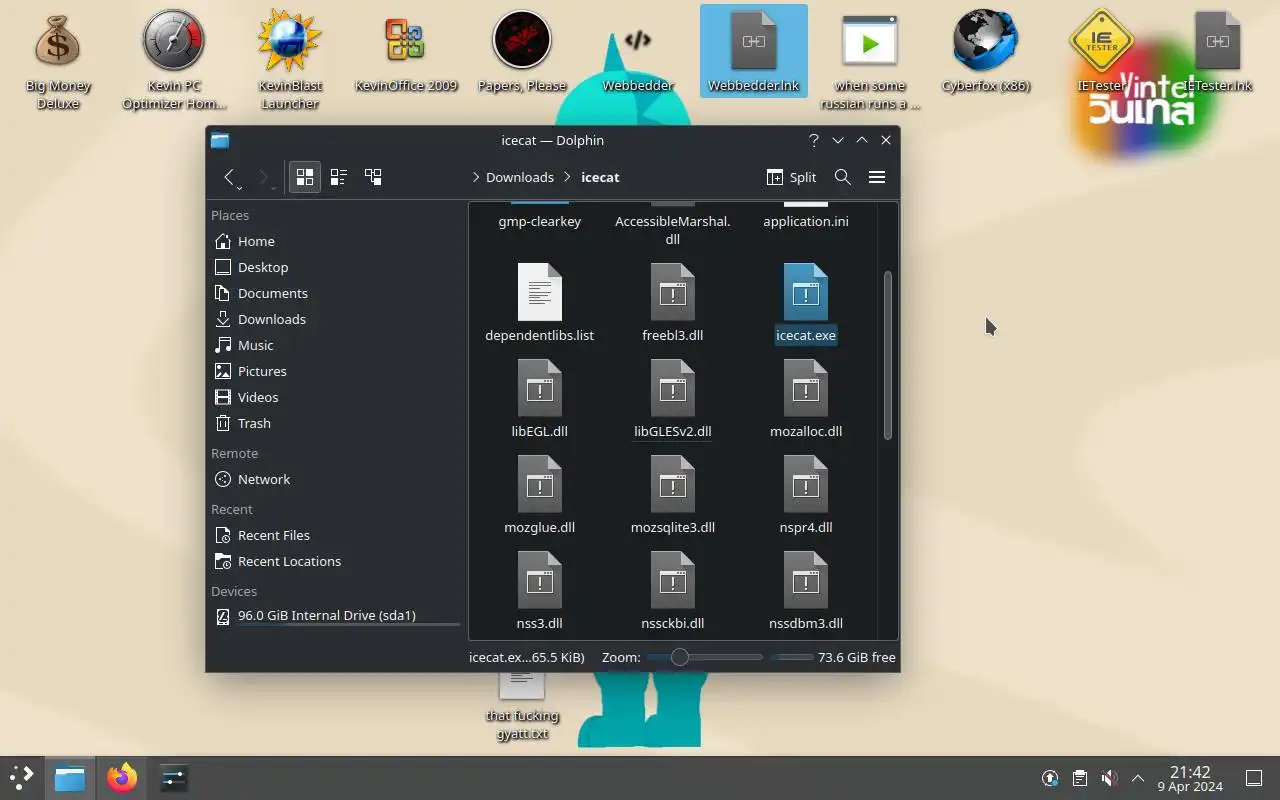Viewport: 1280px width, 800px height.
Task: Select freebl3.dll file icon
Action: point(673,292)
